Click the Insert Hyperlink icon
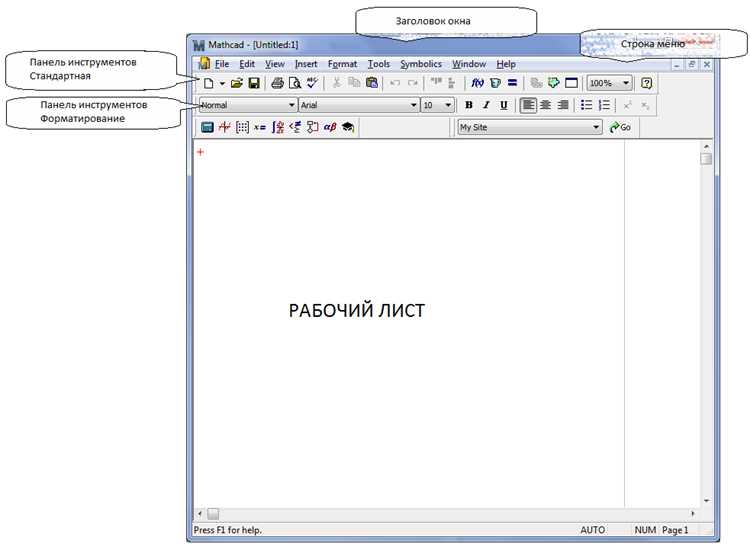Viewport: 750px width, 550px height. coord(536,83)
